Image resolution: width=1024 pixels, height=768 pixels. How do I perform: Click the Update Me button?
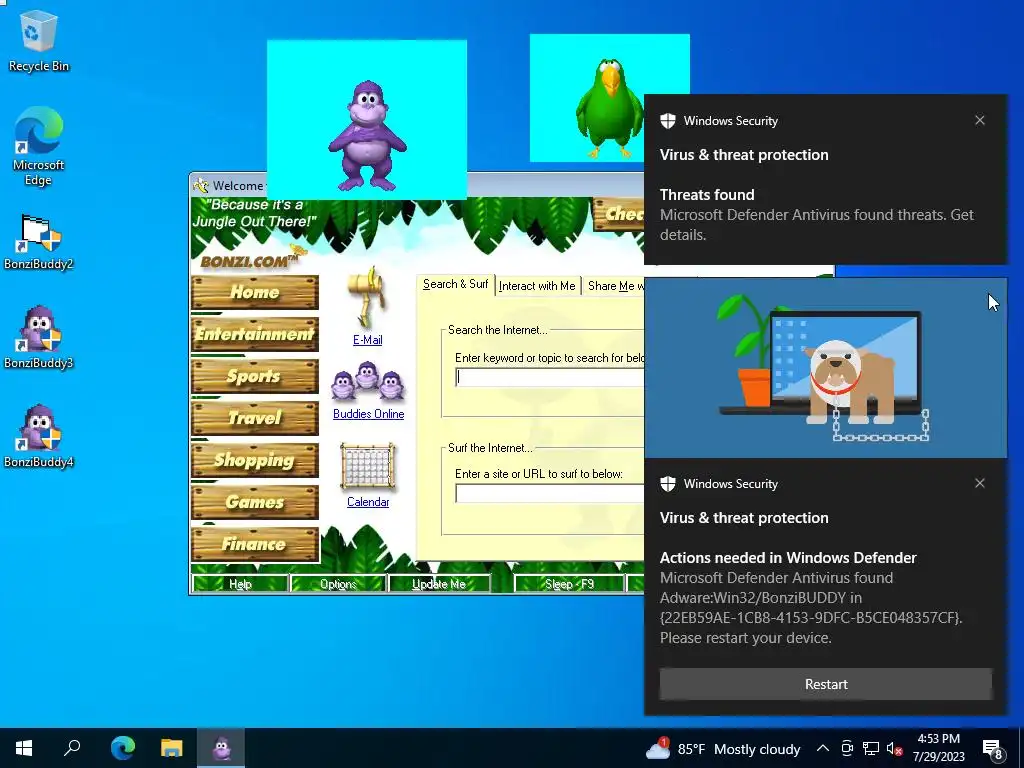point(439,584)
